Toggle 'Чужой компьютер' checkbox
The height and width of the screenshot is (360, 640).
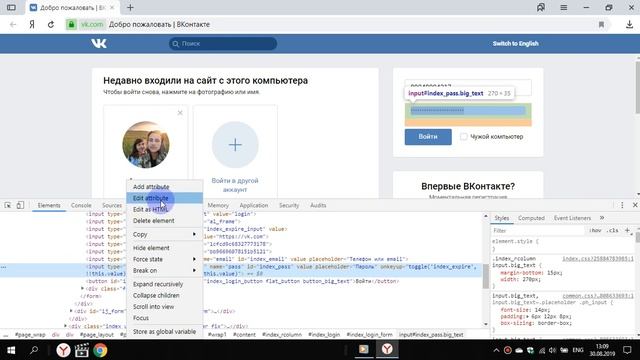[464, 137]
